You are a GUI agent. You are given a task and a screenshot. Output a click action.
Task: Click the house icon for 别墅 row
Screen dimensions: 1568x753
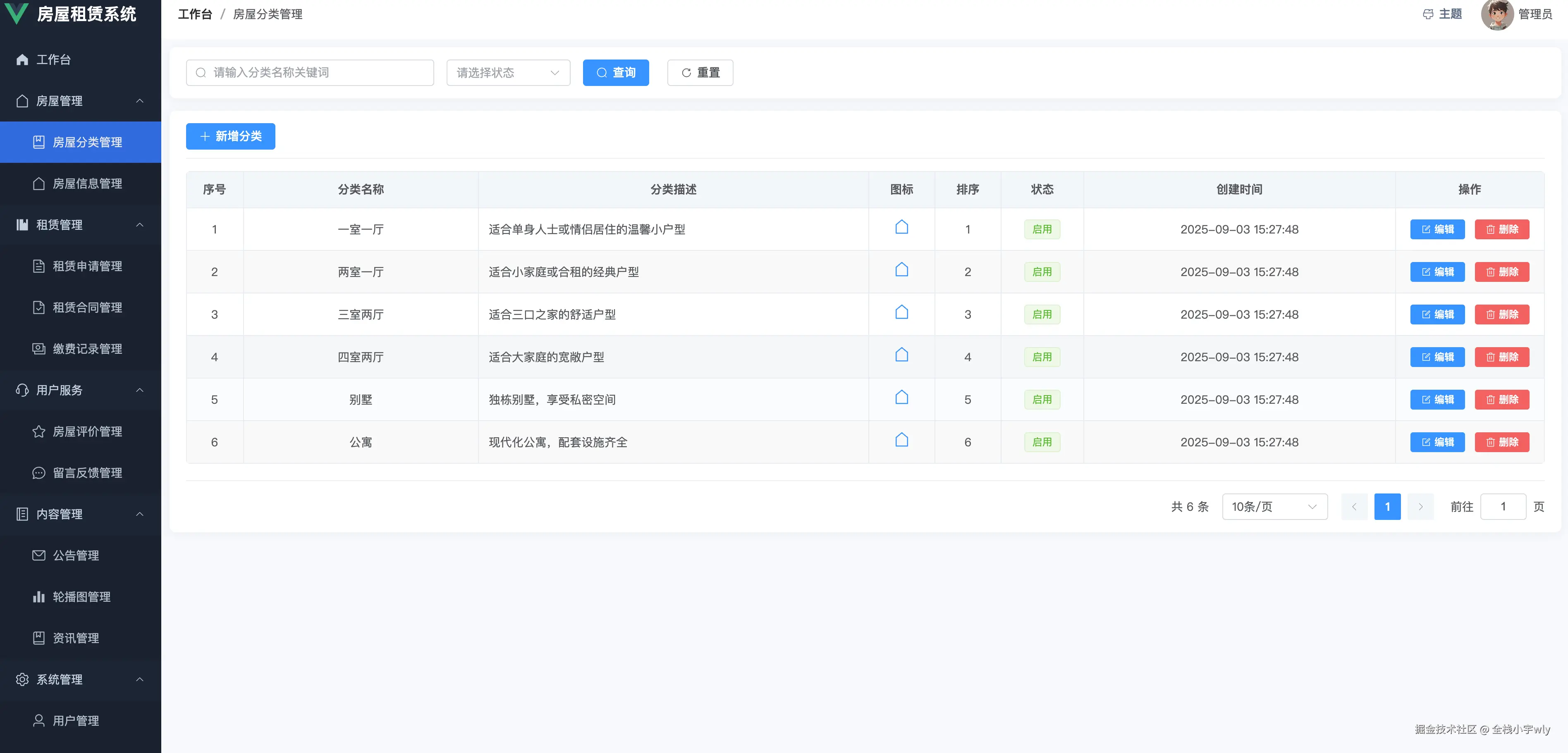click(x=901, y=398)
